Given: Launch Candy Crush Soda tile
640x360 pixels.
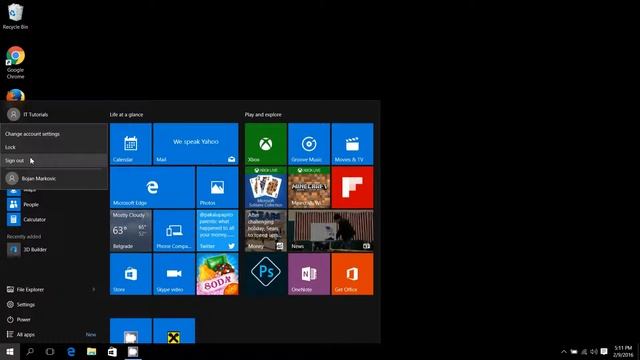Looking at the screenshot, I should [x=217, y=274].
